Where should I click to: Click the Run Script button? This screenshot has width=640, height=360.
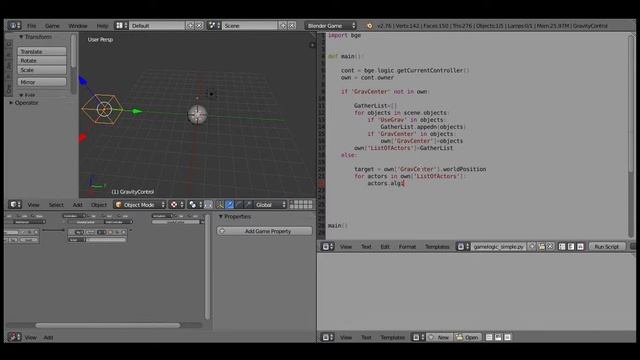click(x=607, y=247)
